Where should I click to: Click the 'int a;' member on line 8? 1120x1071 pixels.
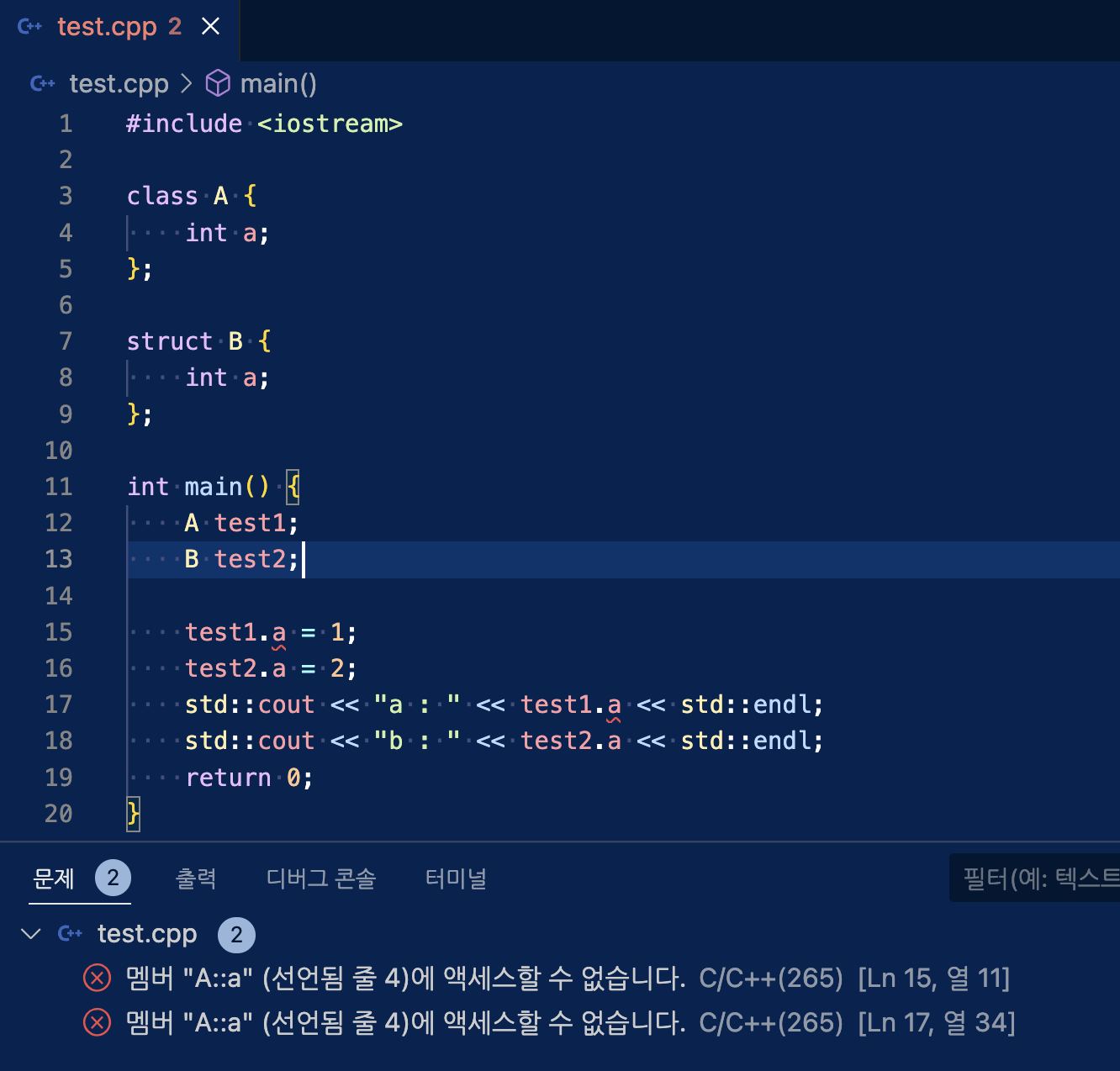point(227,378)
